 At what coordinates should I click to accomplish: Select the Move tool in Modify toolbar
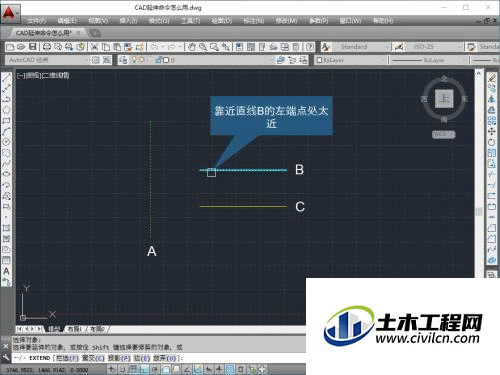coord(492,131)
